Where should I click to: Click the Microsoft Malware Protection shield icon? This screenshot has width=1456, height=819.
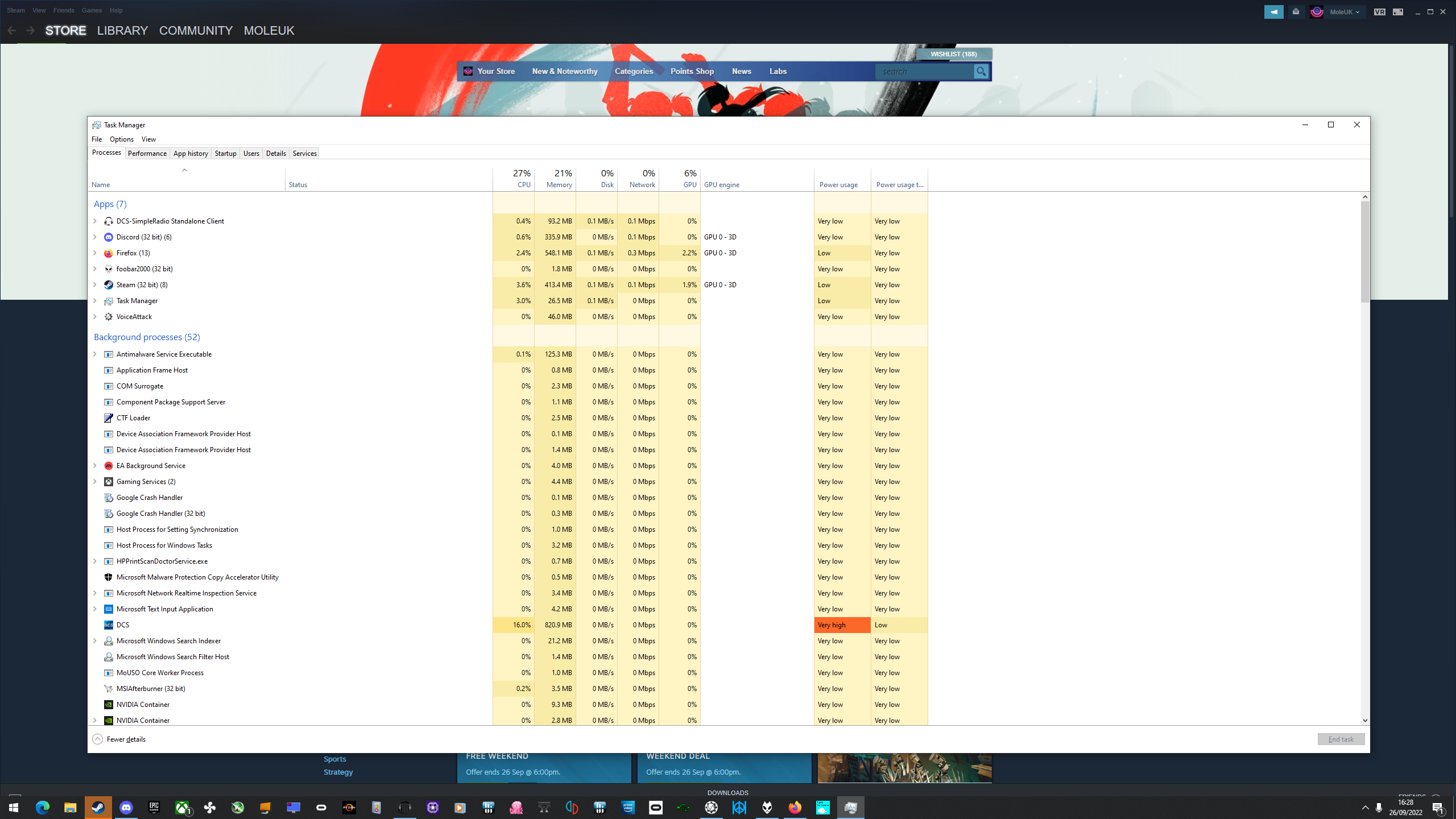(x=109, y=577)
